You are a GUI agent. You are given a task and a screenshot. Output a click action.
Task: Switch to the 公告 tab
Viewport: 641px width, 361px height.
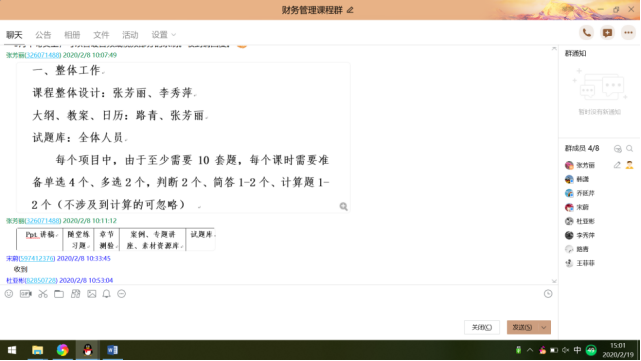(43, 35)
